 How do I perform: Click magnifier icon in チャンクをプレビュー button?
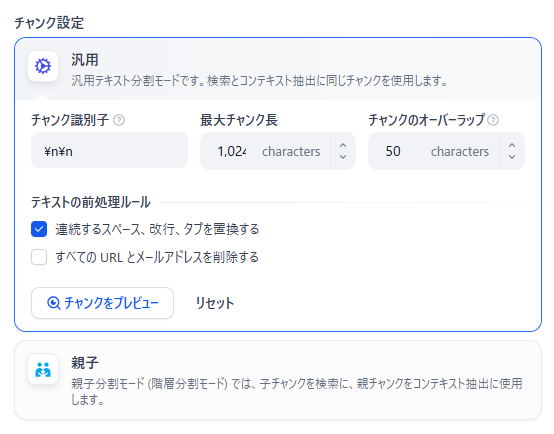point(53,303)
